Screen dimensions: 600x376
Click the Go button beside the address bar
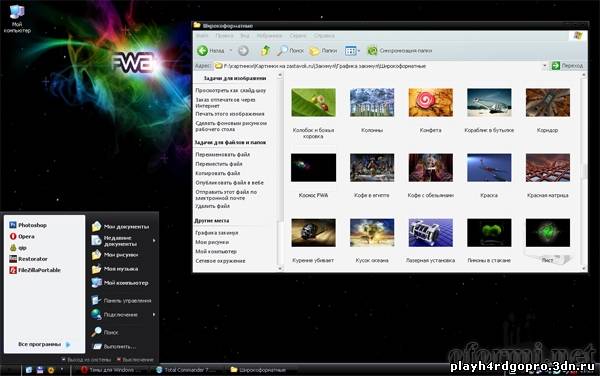tap(567, 66)
